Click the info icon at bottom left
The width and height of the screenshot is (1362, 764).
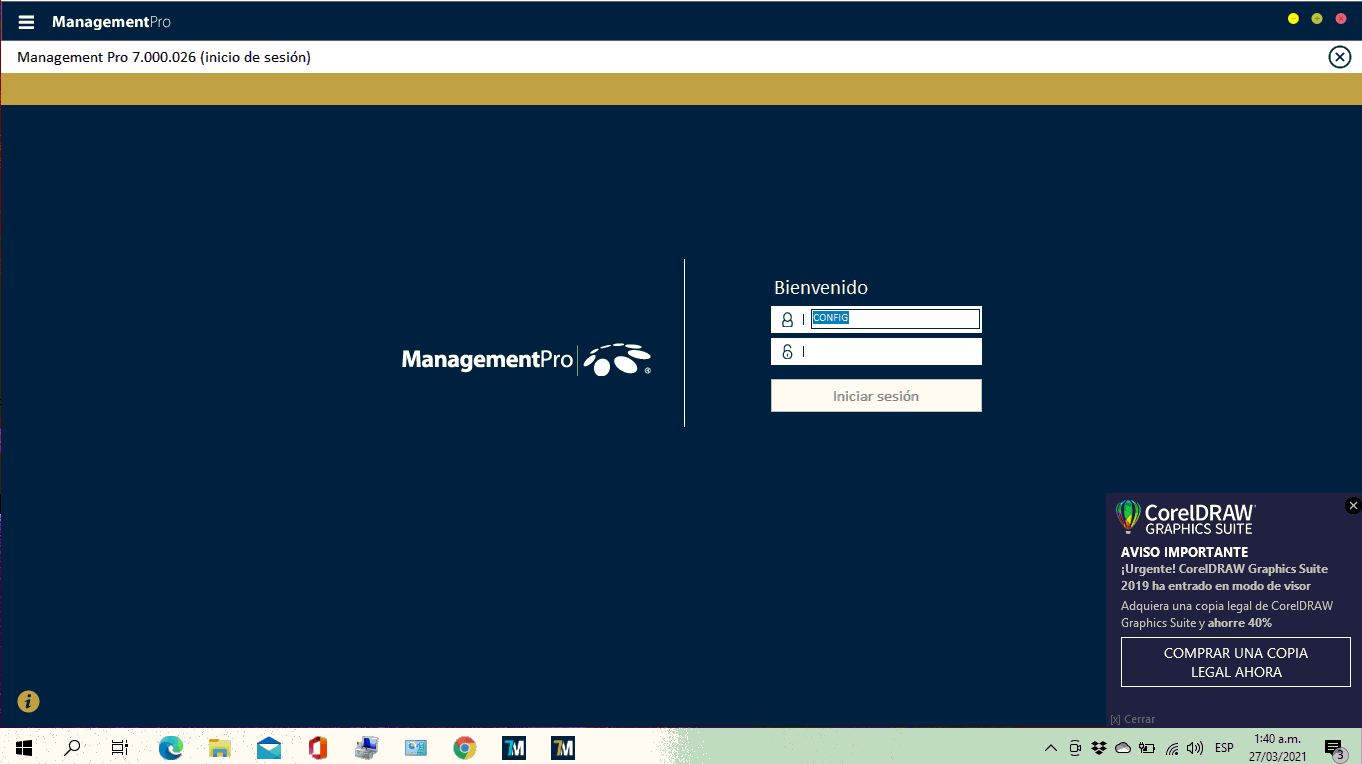tap(28, 701)
